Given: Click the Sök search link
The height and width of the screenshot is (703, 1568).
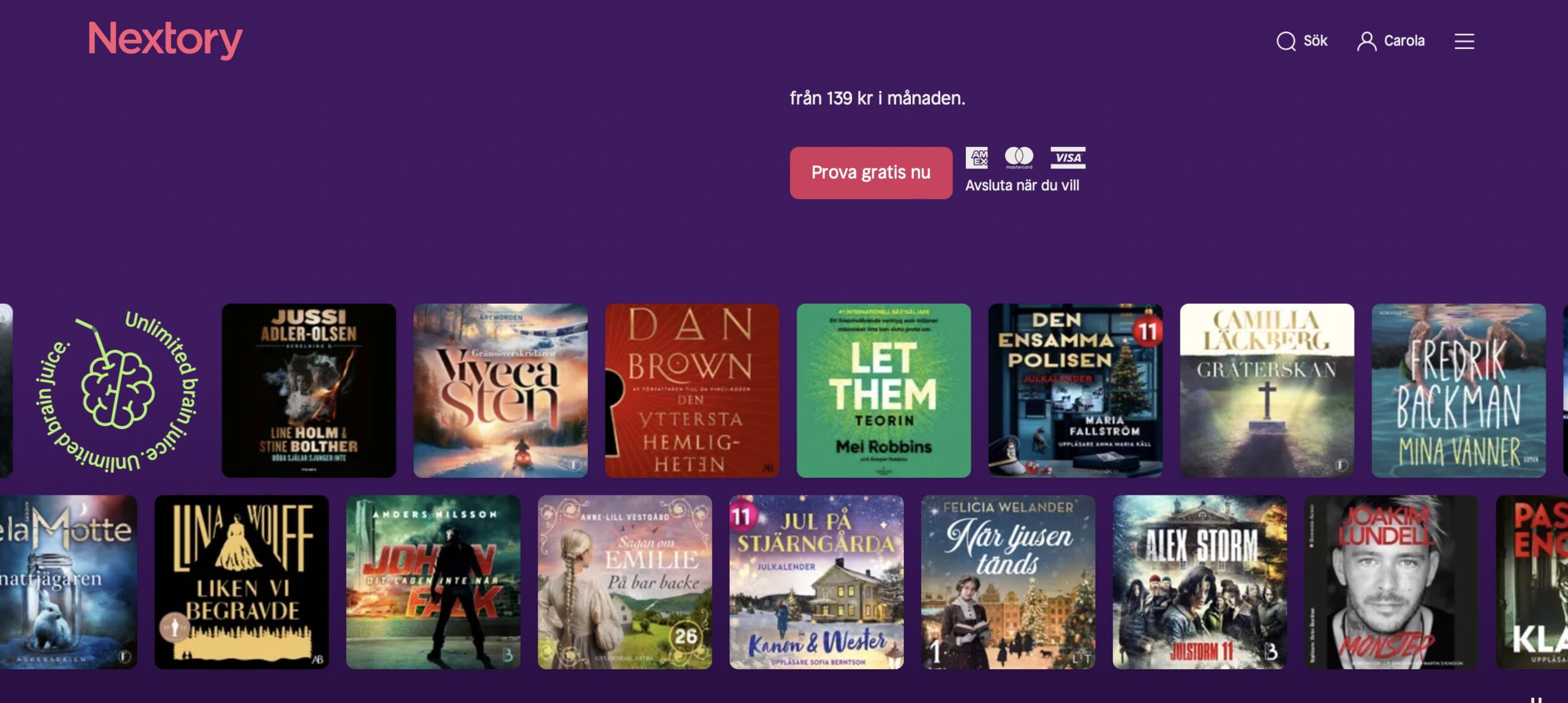Looking at the screenshot, I should tap(1315, 41).
